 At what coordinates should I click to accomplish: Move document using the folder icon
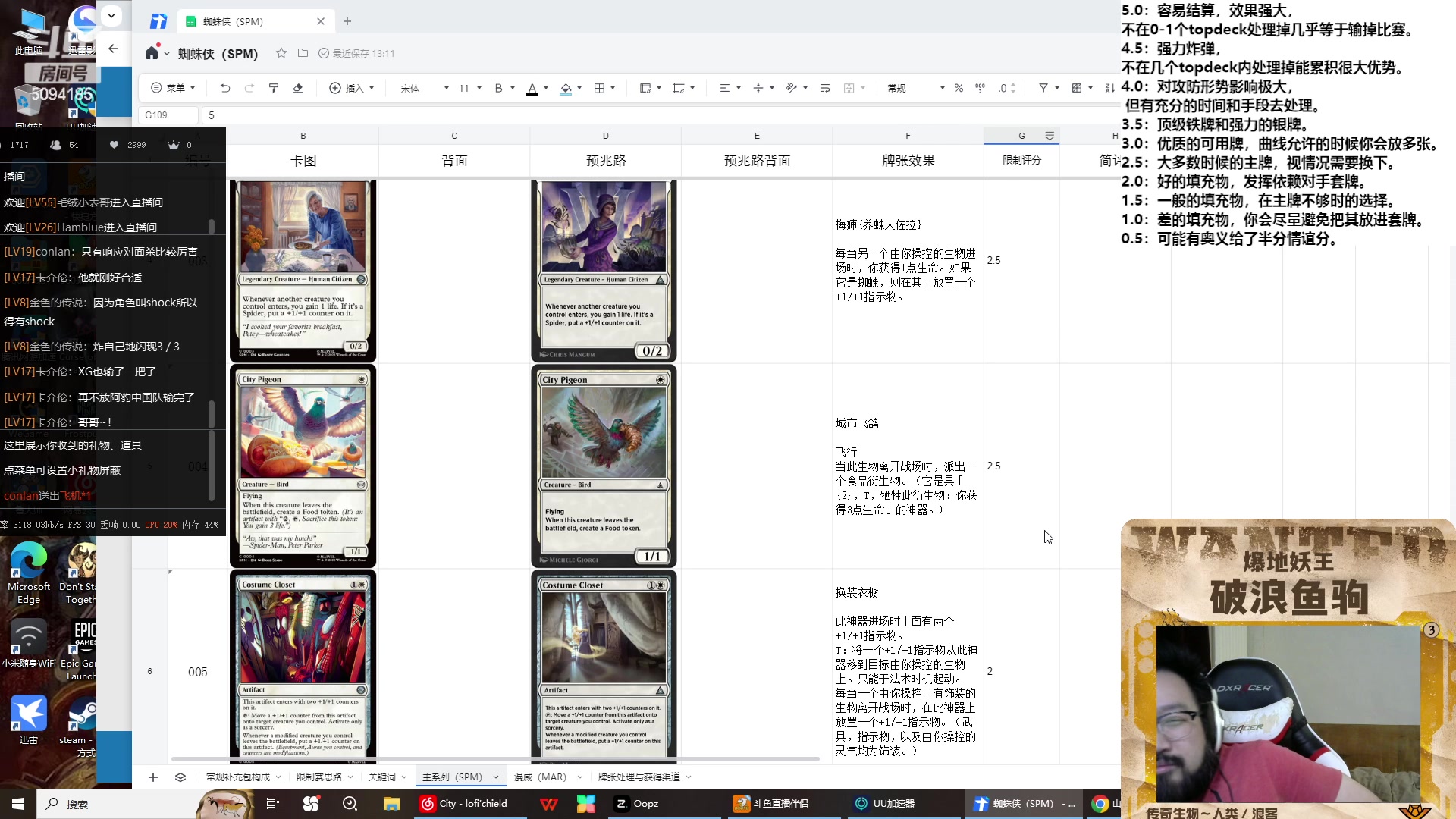pos(303,53)
